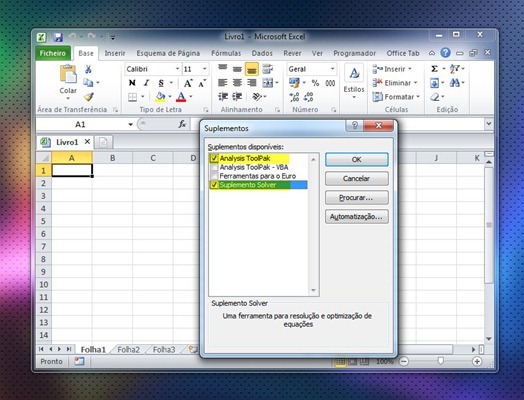
Task: Click the red font color A icon
Action: [x=181, y=97]
